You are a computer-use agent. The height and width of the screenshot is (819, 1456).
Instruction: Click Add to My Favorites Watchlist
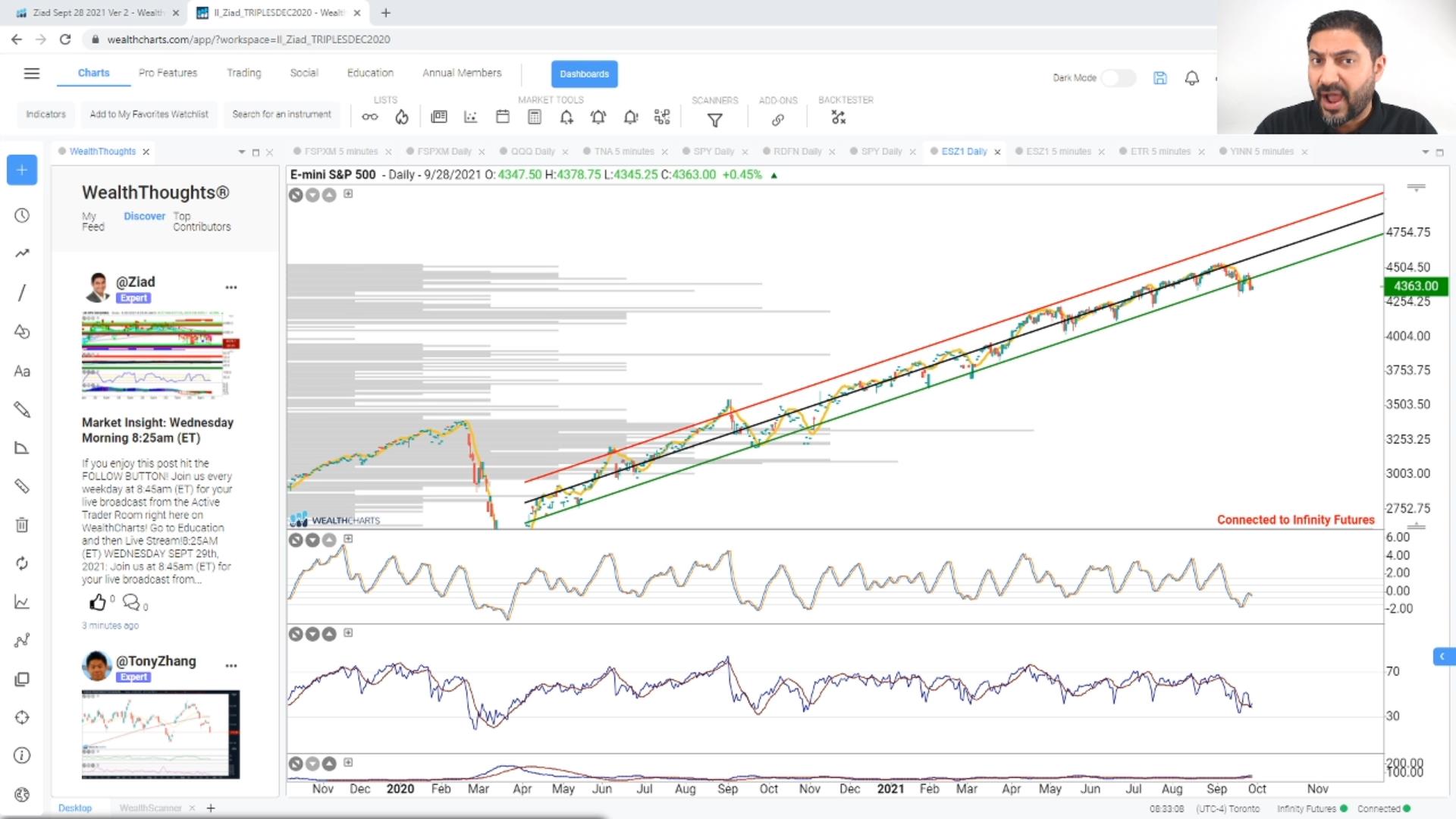point(149,115)
